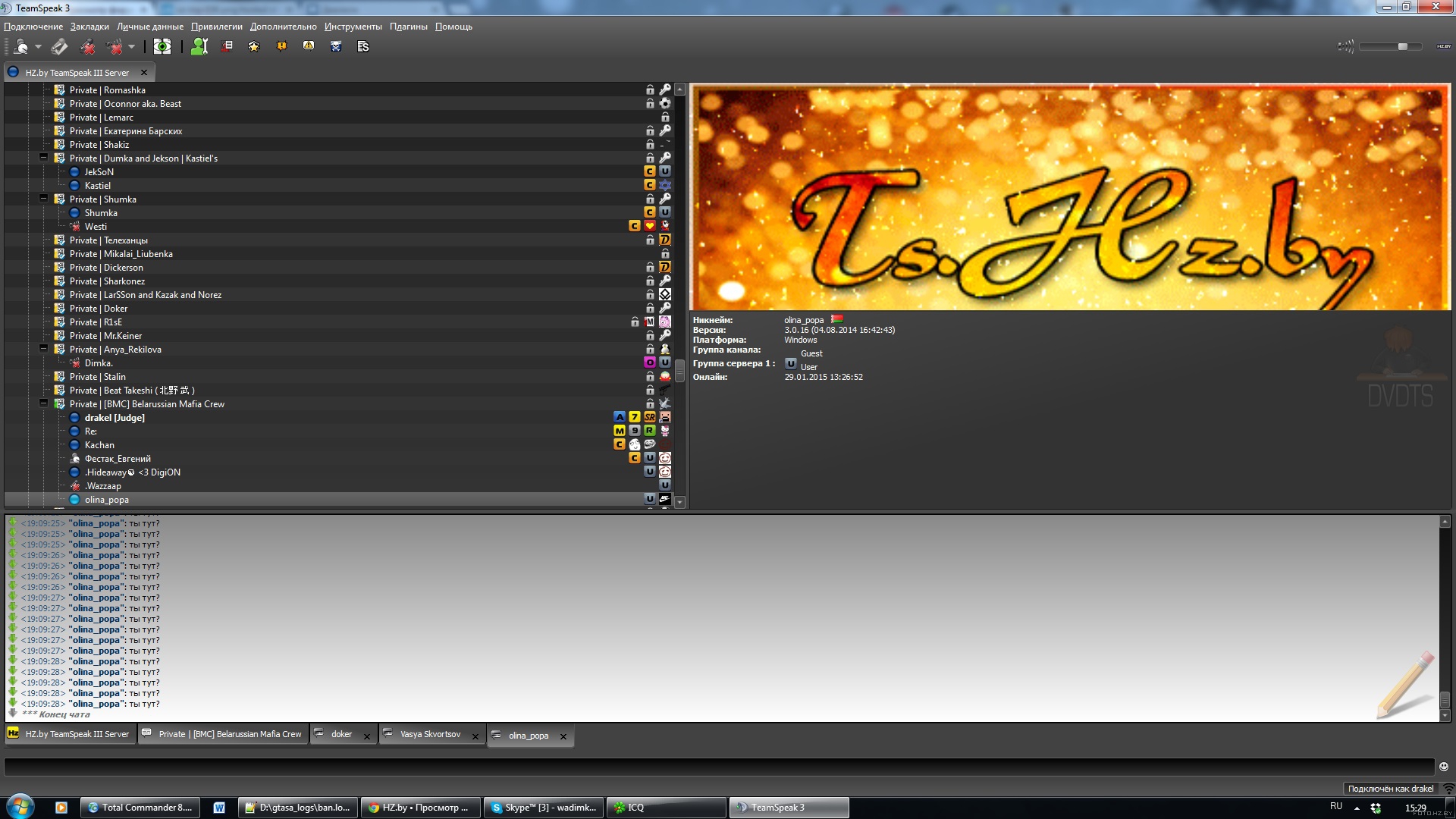Click the skull and crossbones toolbar icon
Screen dimensions: 1456x819
[x=336, y=46]
